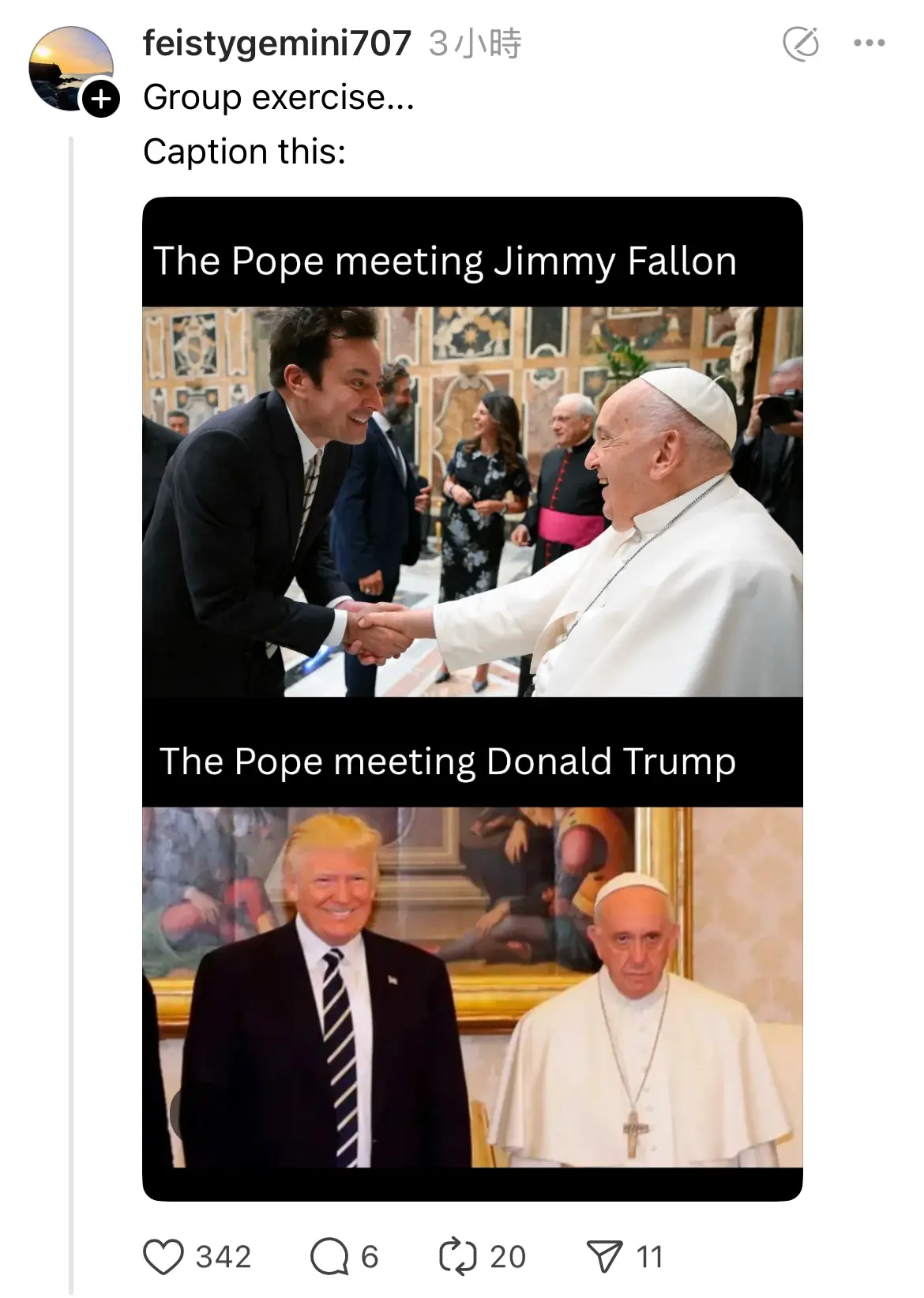The width and height of the screenshot is (924, 1298).
Task: Like the post with the heart icon
Action: click(163, 1256)
